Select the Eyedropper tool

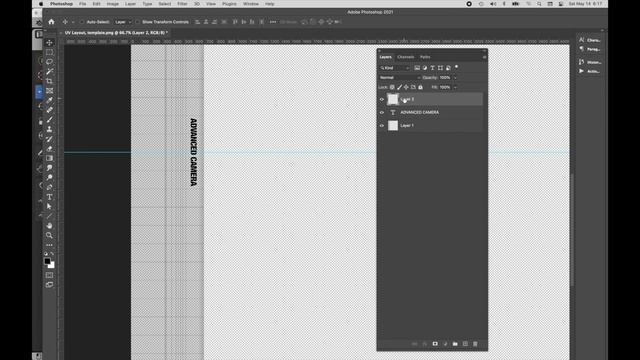coord(49,100)
